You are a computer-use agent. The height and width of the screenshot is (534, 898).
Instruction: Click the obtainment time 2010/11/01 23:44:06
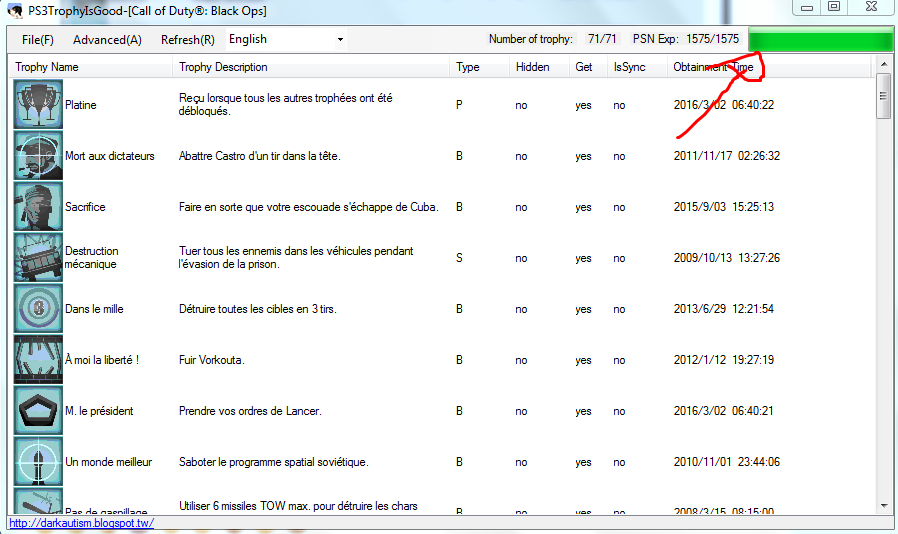[x=727, y=462]
